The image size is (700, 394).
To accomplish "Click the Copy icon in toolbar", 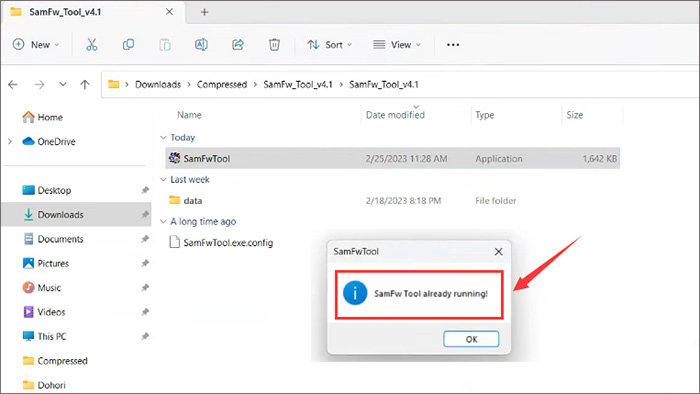I will (x=128, y=45).
